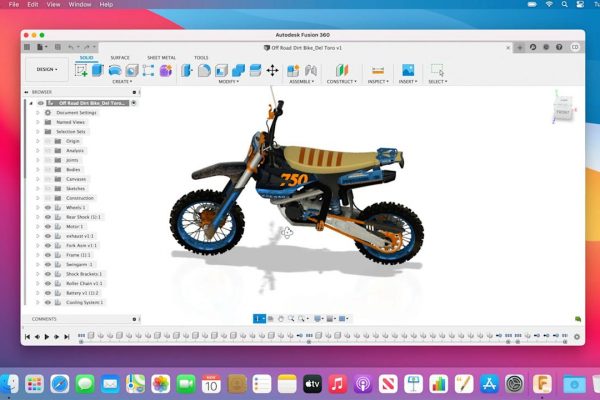Click the Save icon in toolbar

tap(58, 47)
